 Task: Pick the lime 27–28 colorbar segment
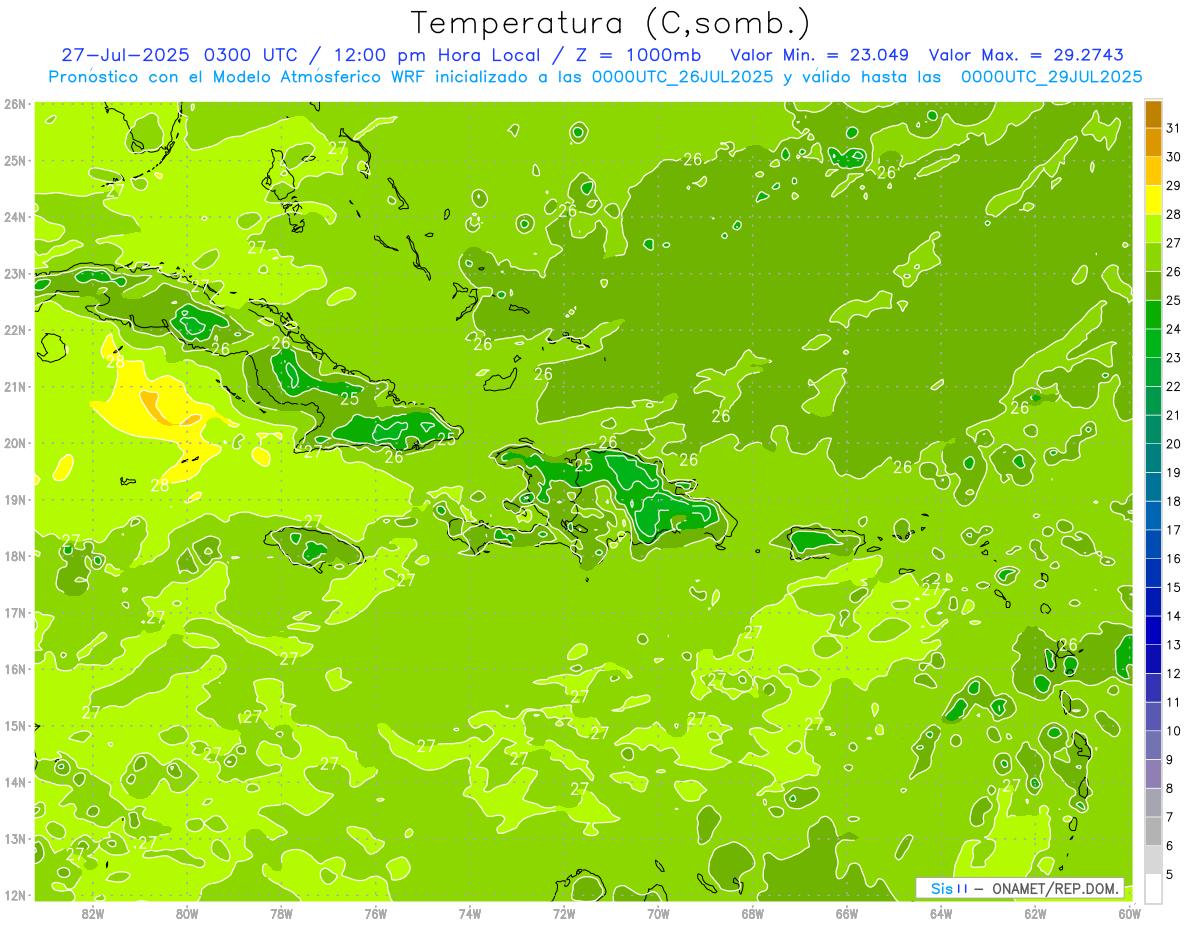pyautogui.click(x=1153, y=229)
